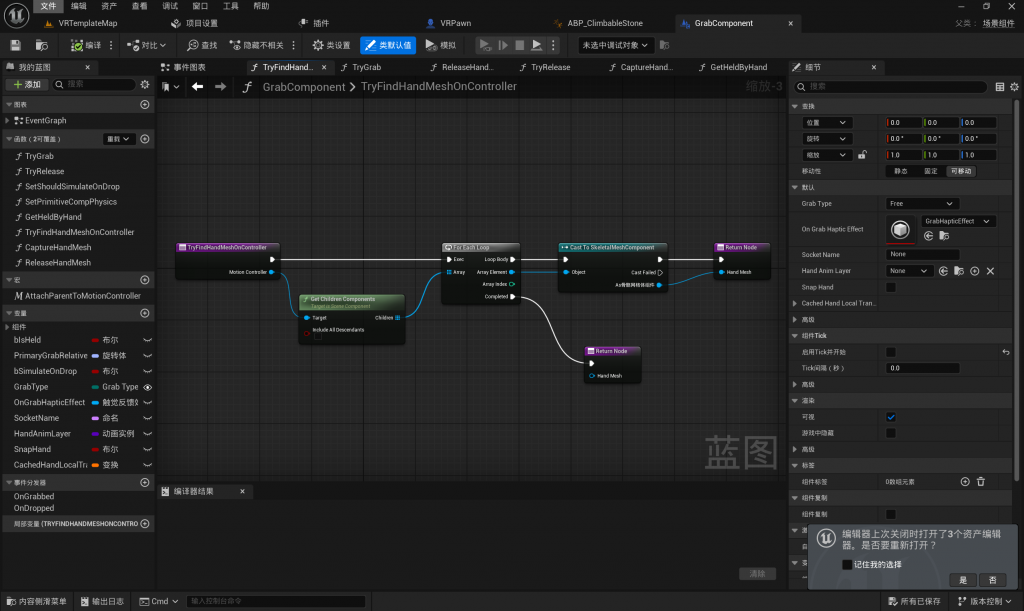The height and width of the screenshot is (611, 1024).
Task: Add a new function with plus icon
Action: [144, 139]
